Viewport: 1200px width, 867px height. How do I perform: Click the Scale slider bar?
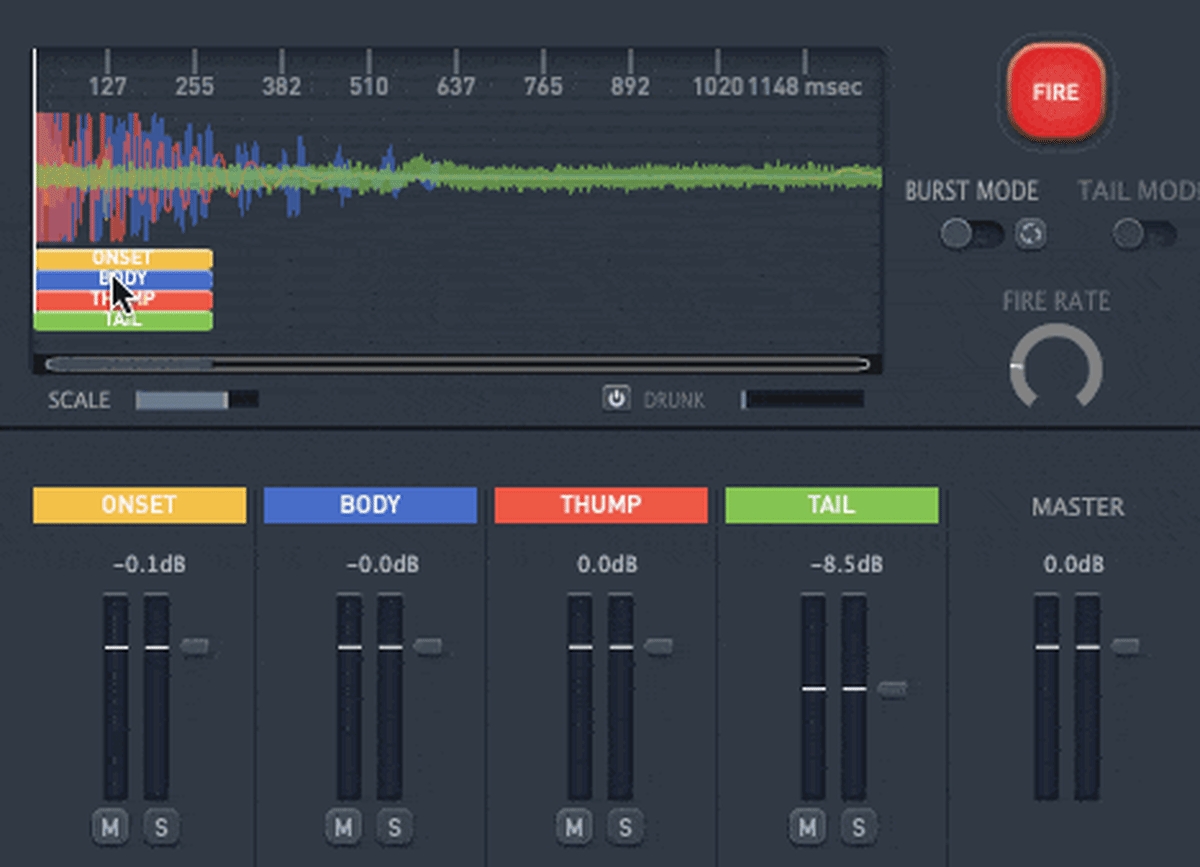[196, 400]
